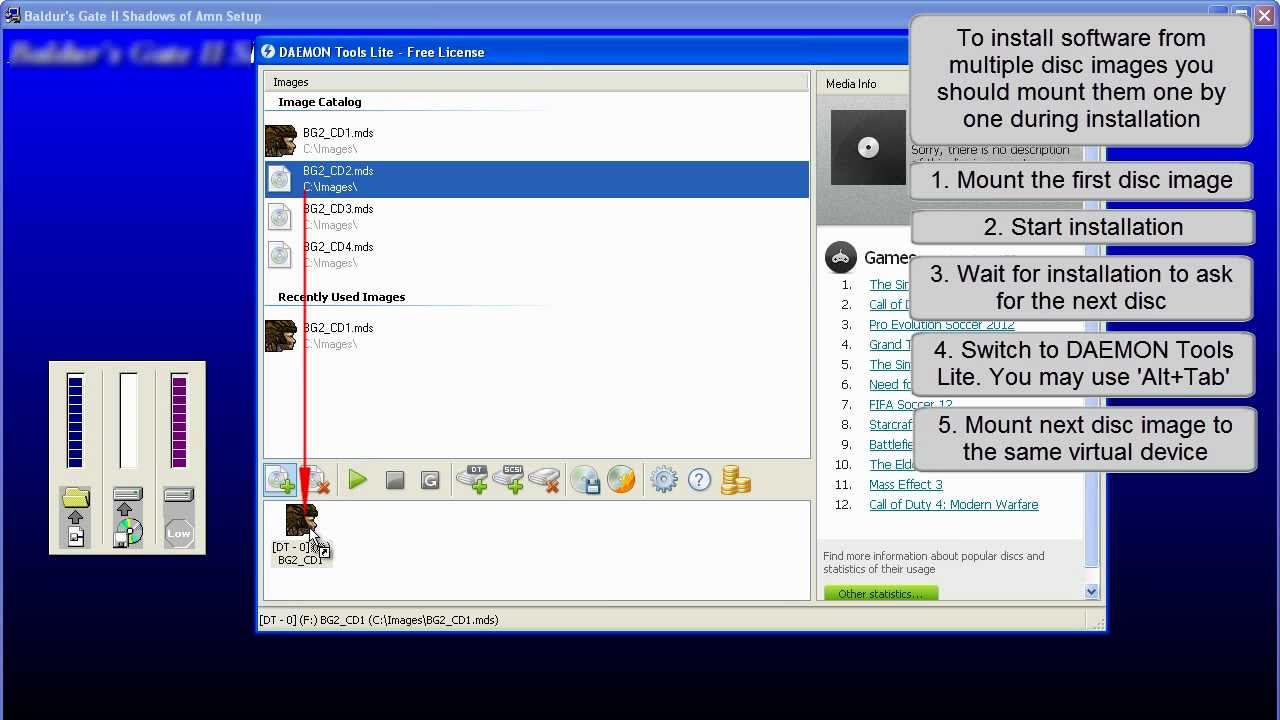
Task: Click the green Mount play icon
Action: 357,480
